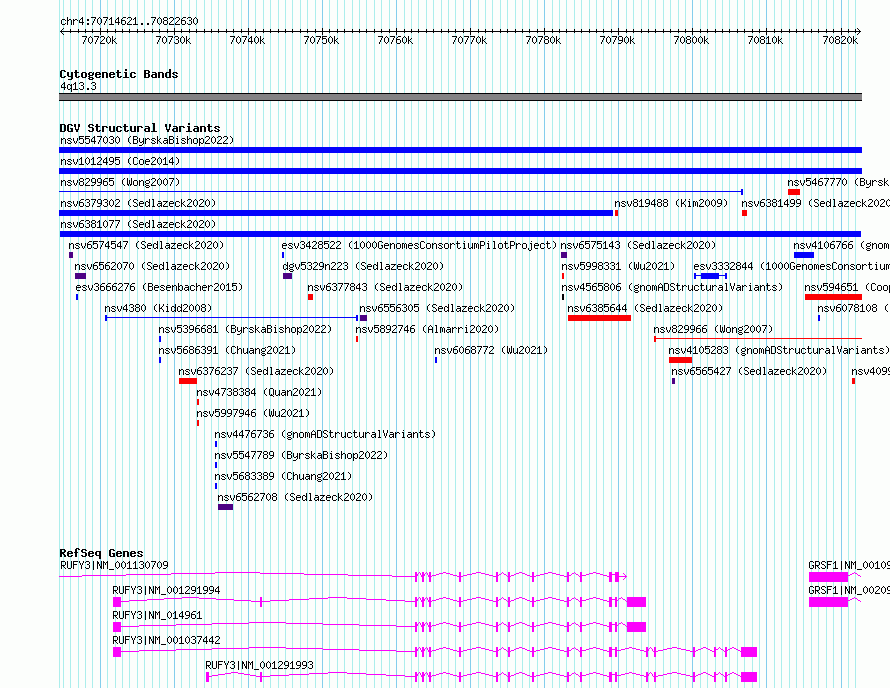Click the chr4:70714621..70822630 region label
The height and width of the screenshot is (688, 890).
129,22
